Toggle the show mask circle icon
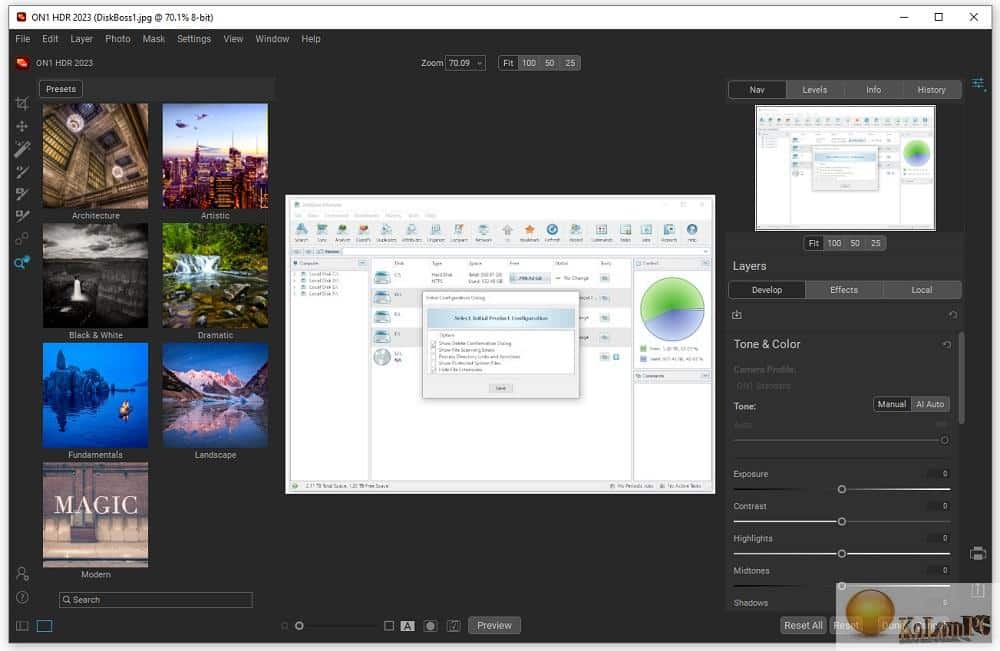The image size is (1000, 651). point(430,626)
